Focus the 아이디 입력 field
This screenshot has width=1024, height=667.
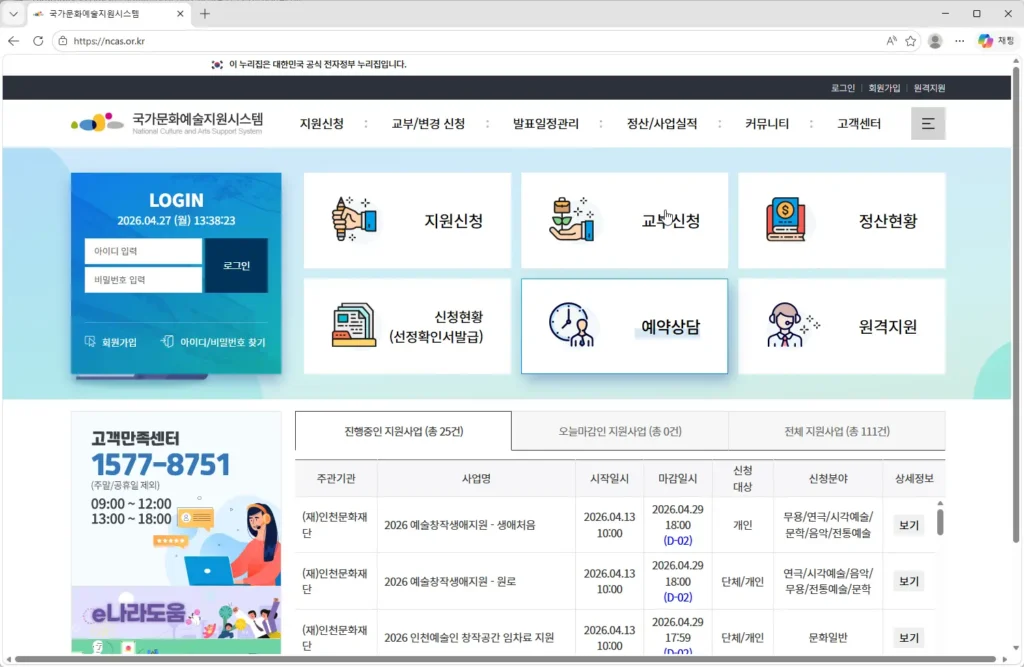[143, 251]
